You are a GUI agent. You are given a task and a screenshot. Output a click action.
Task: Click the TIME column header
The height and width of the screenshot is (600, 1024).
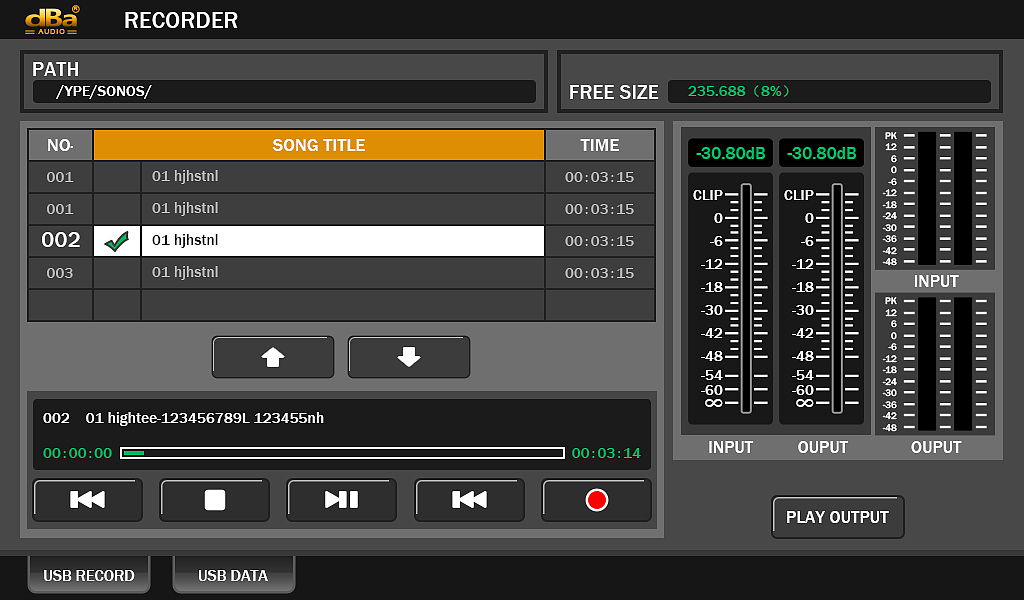[x=600, y=145]
